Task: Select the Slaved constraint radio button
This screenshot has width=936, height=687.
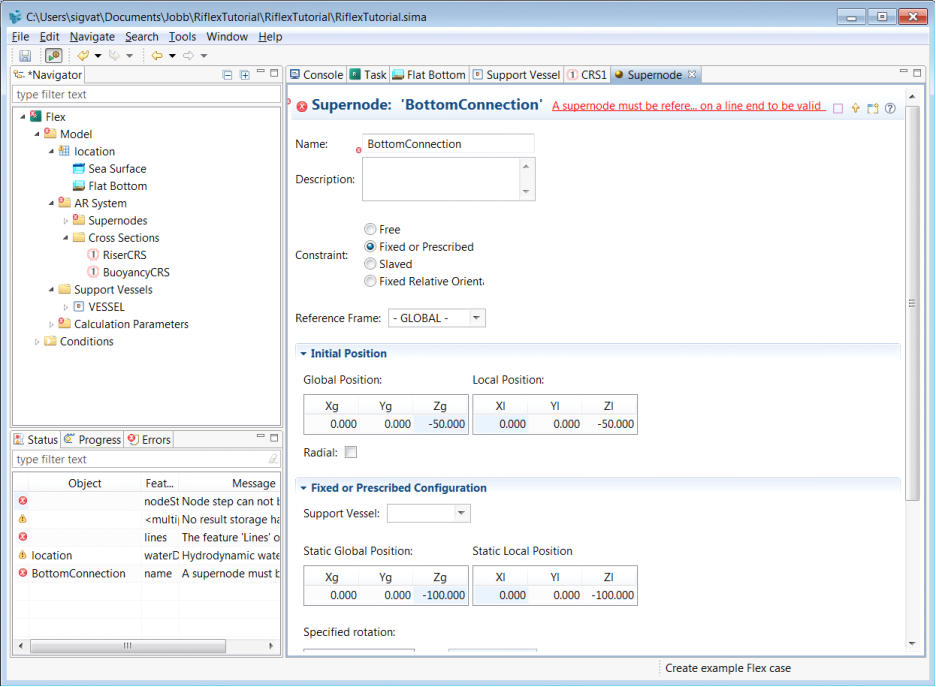Action: 371,264
